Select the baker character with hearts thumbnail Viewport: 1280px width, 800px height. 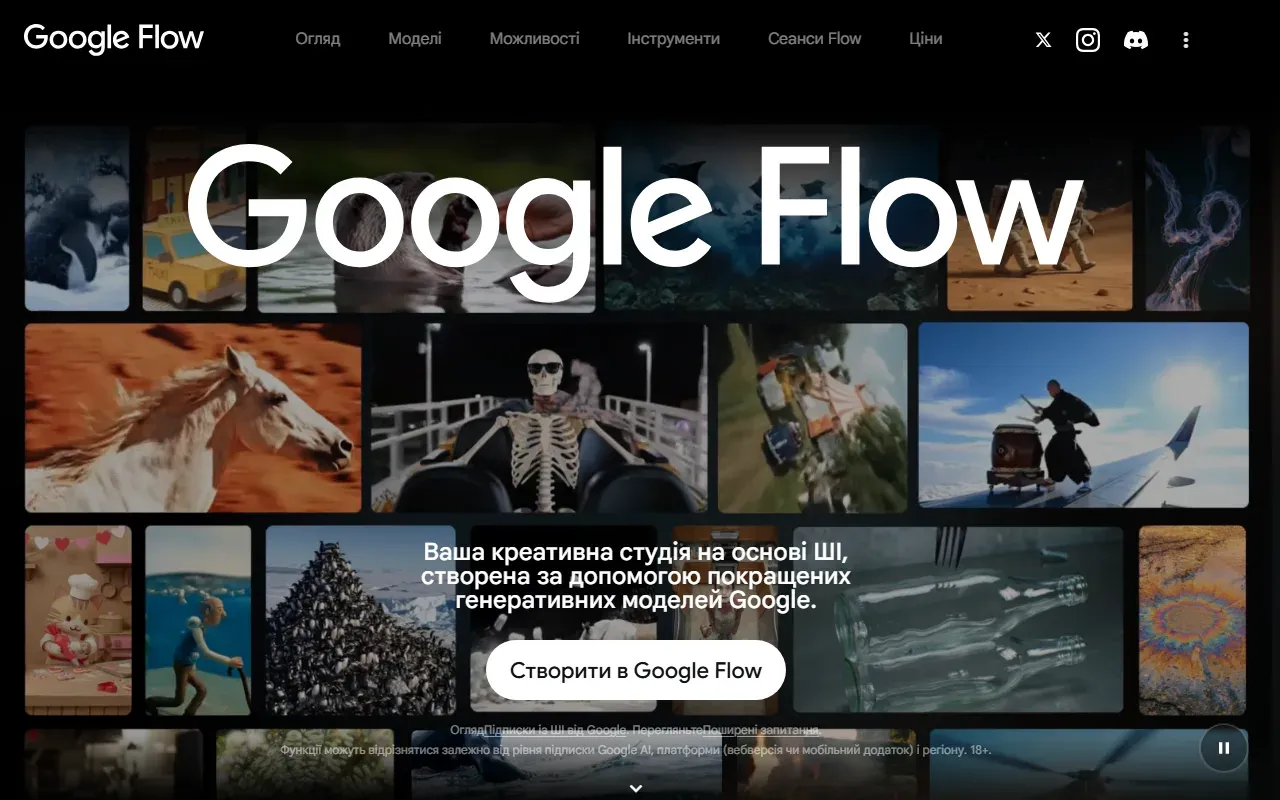[x=78, y=620]
